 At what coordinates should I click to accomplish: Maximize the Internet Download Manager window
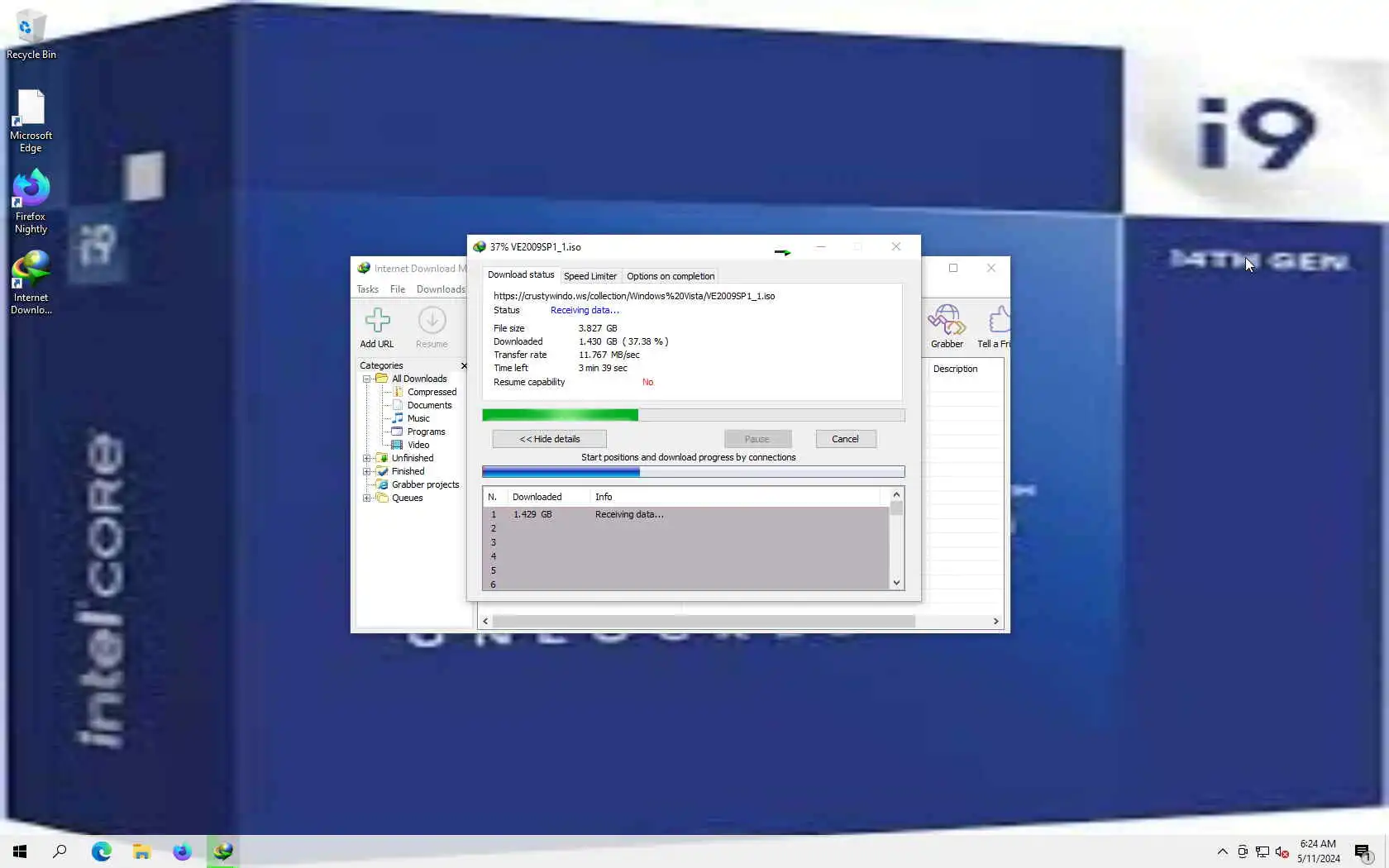tap(953, 268)
